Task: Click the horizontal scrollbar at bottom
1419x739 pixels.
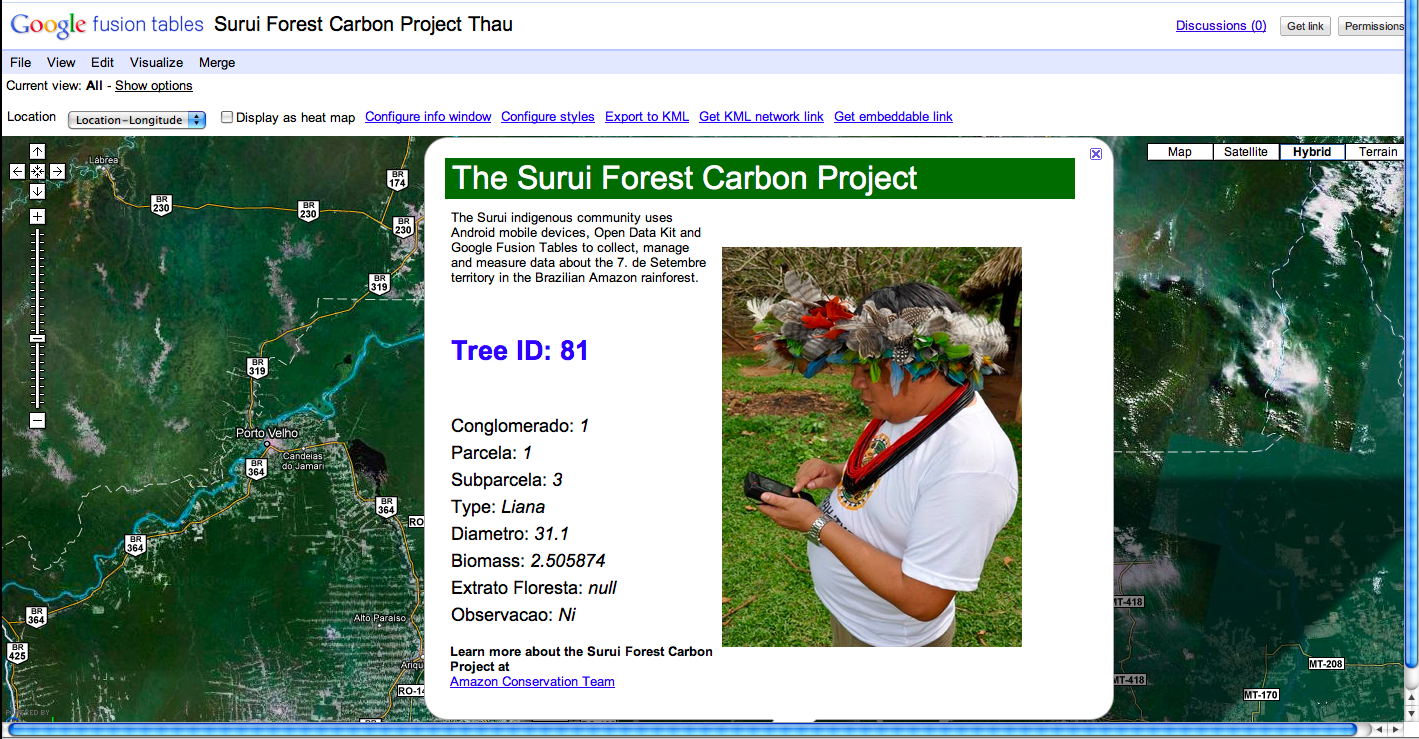Action: 682,729
